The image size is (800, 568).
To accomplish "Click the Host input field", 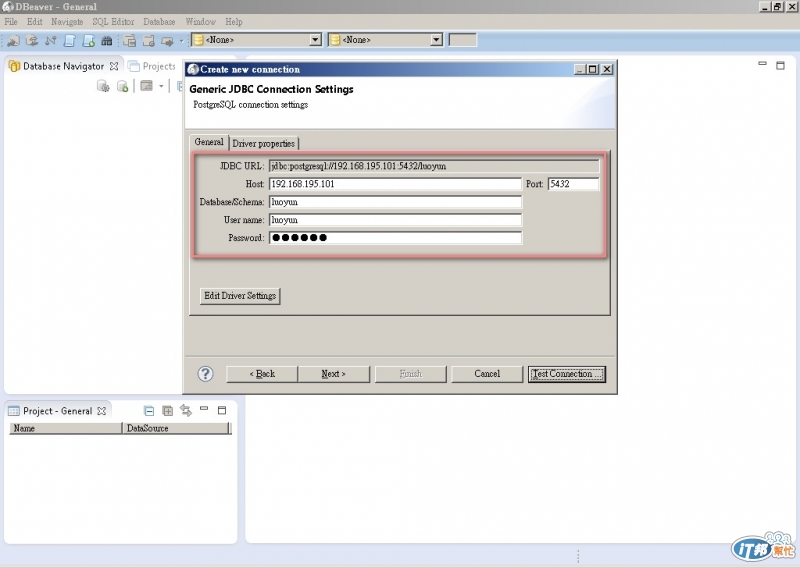I will coord(395,184).
